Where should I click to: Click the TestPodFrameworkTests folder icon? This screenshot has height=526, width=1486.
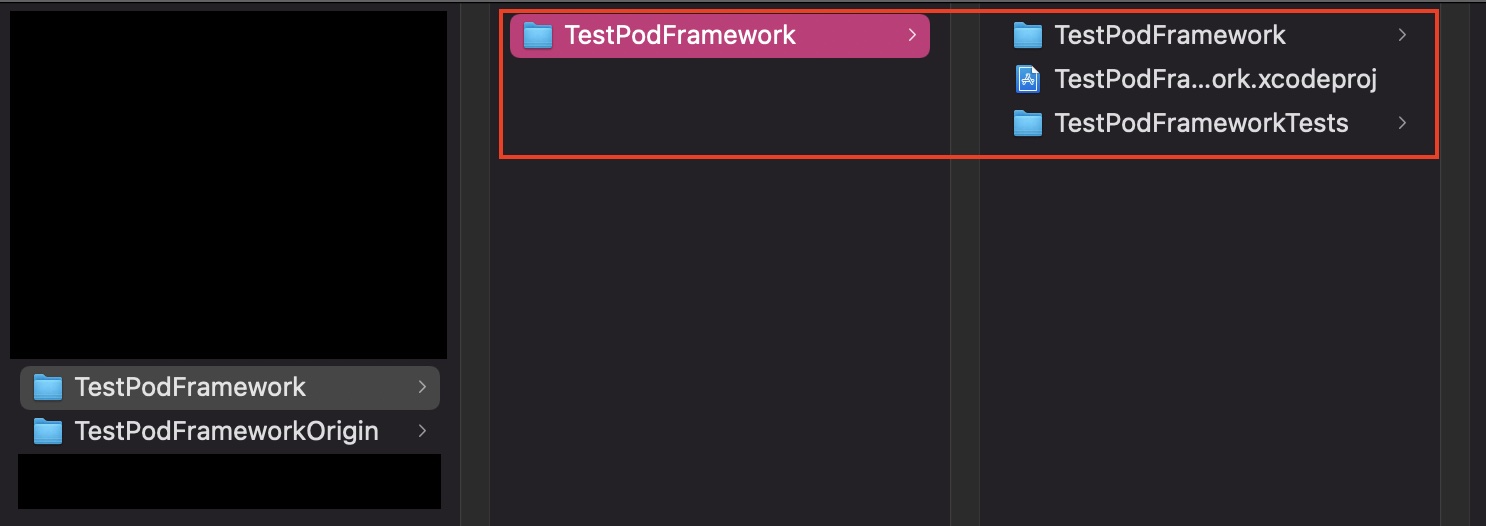[x=1028, y=123]
